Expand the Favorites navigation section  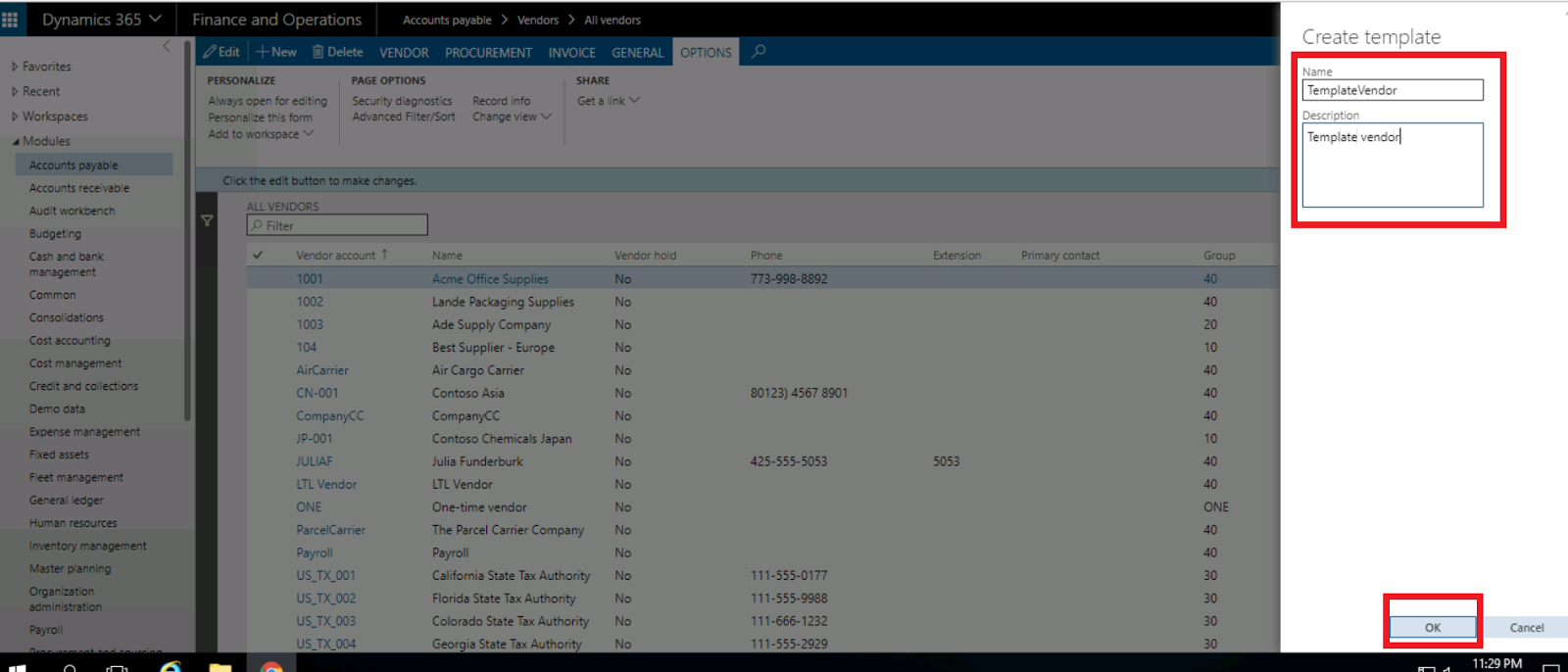click(41, 67)
